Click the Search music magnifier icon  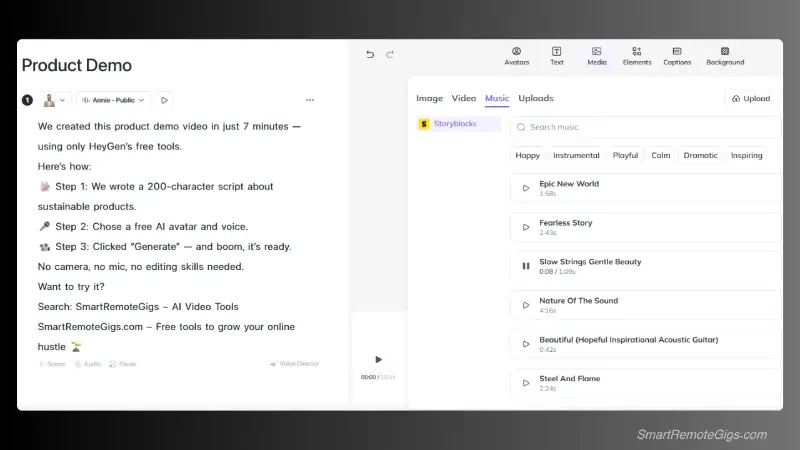point(521,127)
